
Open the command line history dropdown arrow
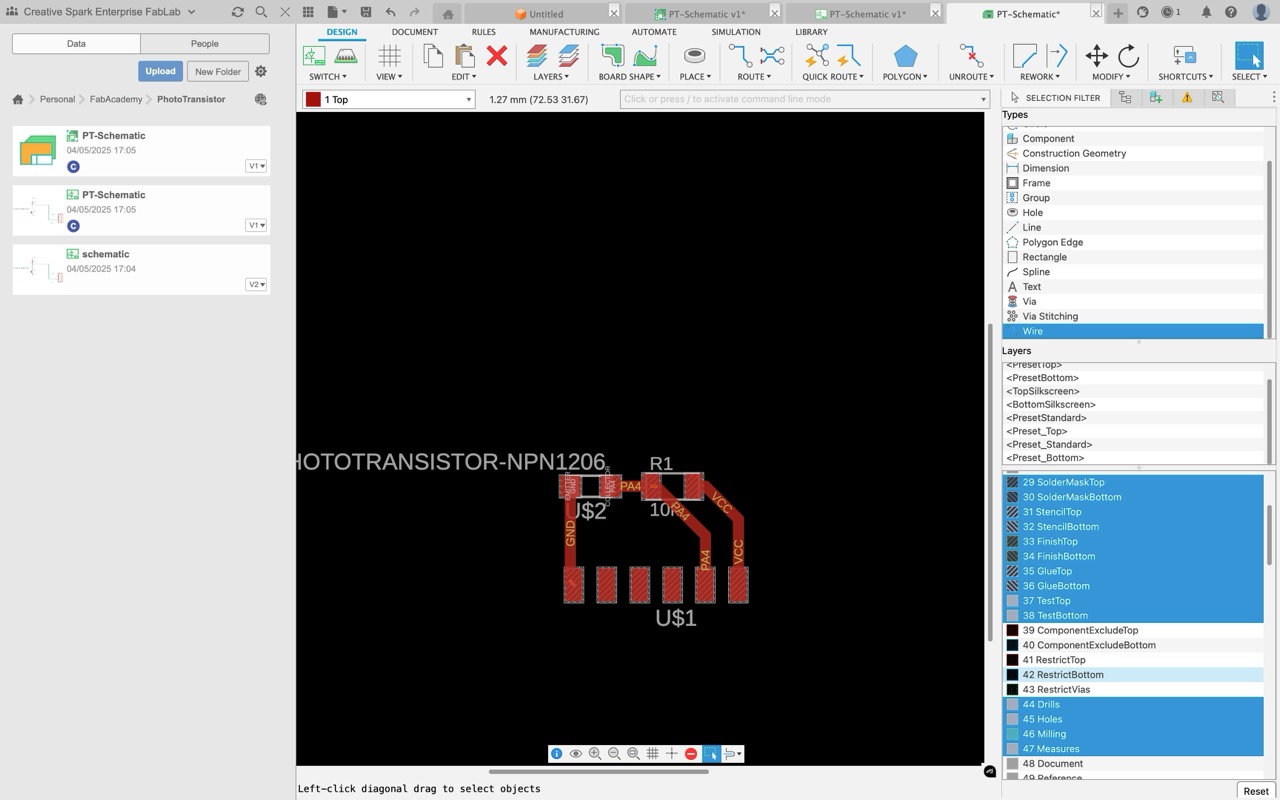point(983,99)
